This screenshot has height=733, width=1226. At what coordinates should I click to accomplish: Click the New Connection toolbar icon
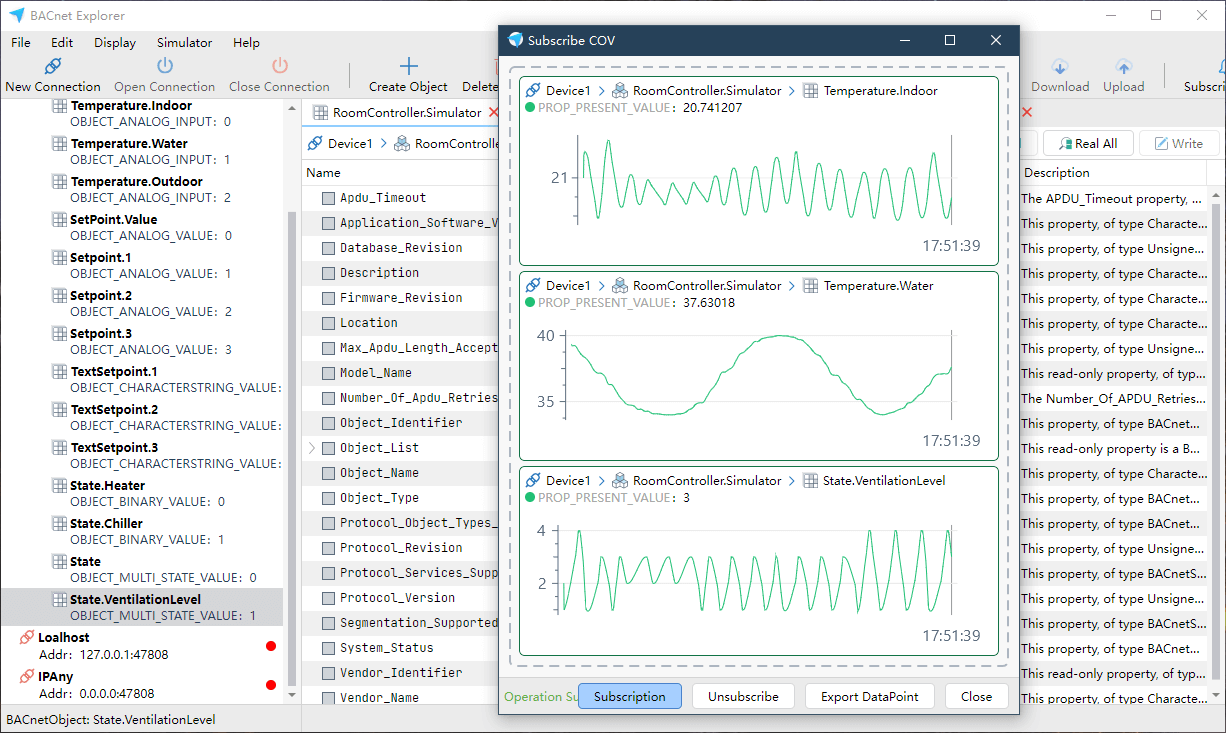53,66
